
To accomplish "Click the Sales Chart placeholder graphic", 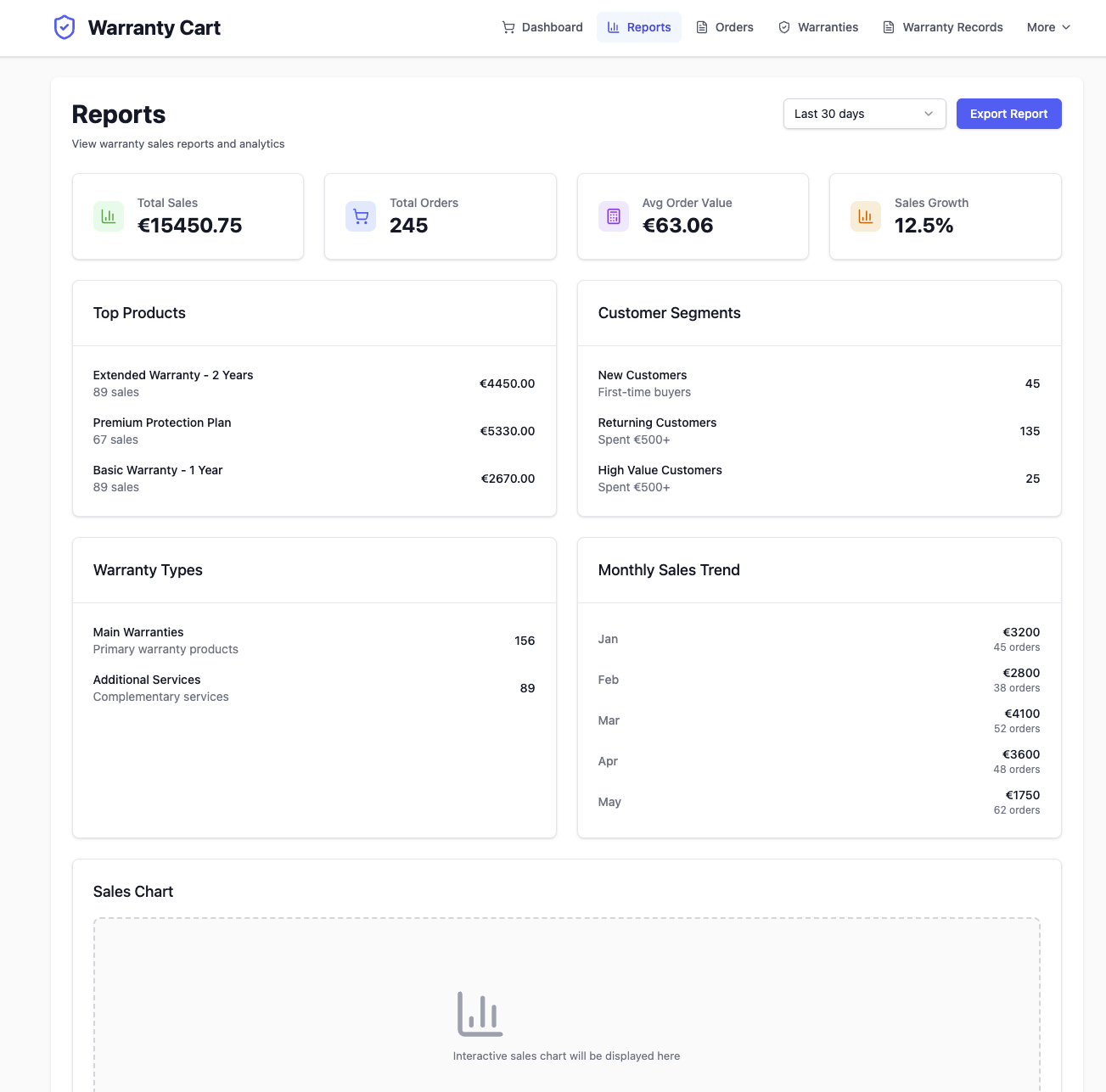I will click(x=479, y=1012).
